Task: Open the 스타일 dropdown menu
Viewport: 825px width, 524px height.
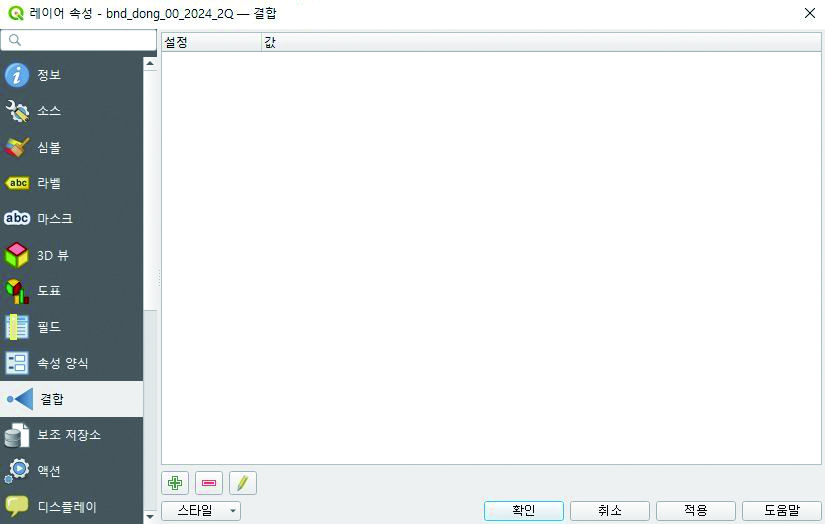Action: point(201,511)
